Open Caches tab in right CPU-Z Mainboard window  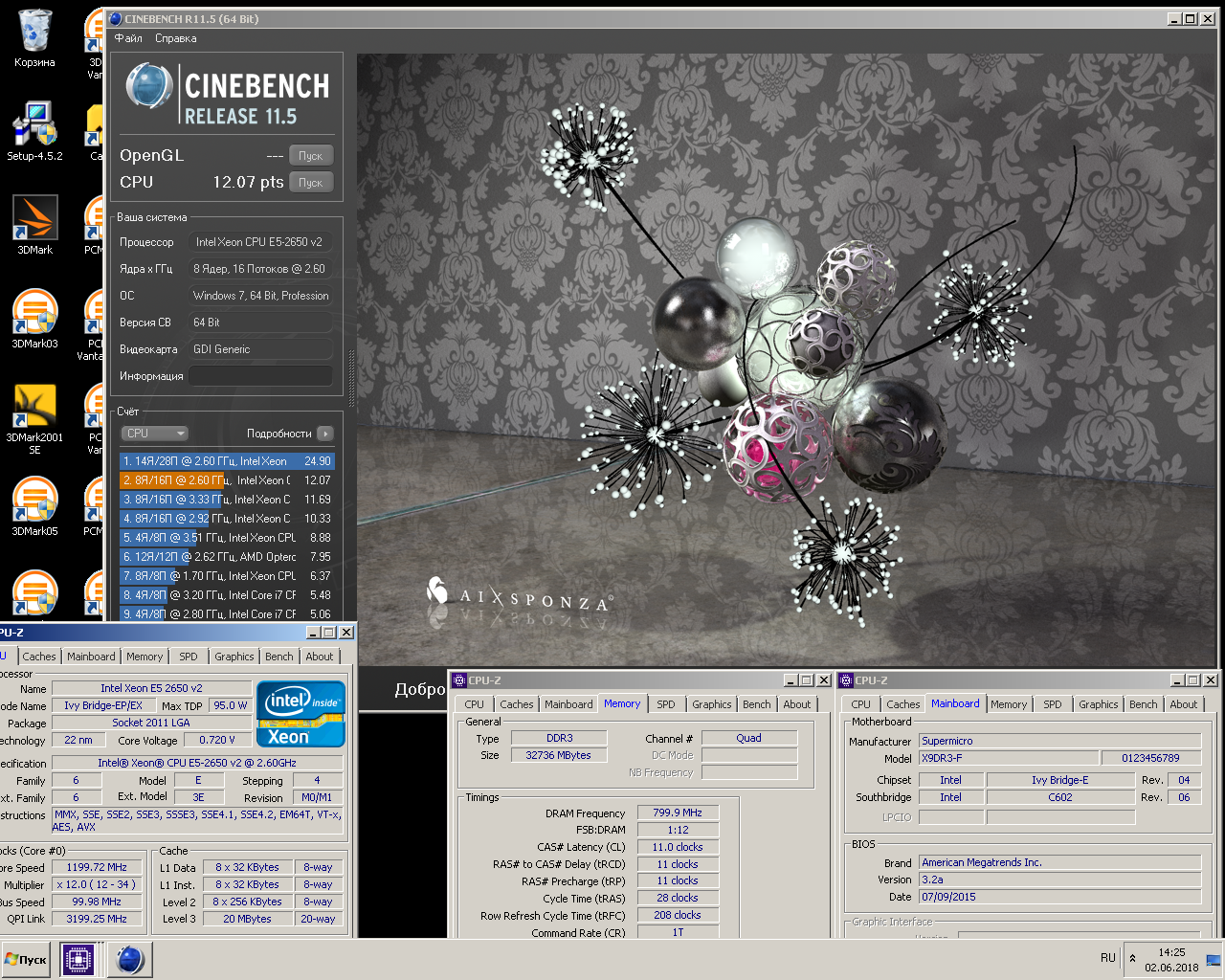[x=903, y=704]
